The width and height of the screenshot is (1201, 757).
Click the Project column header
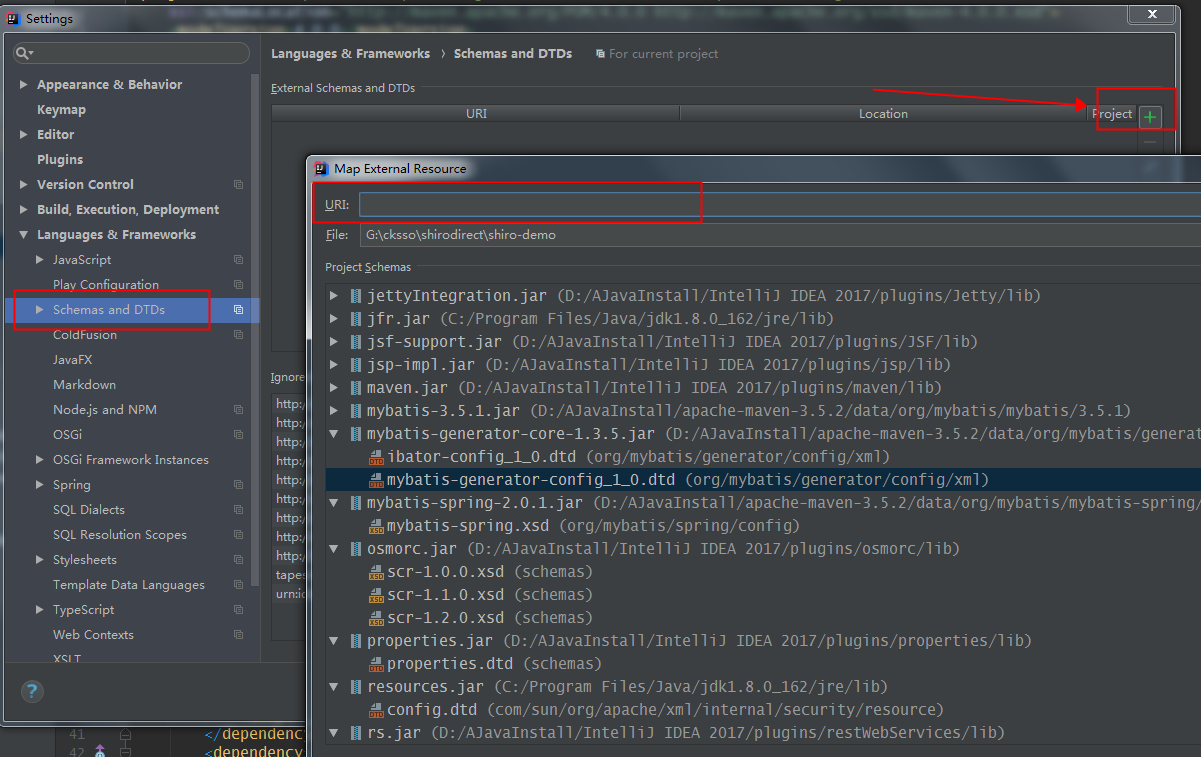point(1112,114)
